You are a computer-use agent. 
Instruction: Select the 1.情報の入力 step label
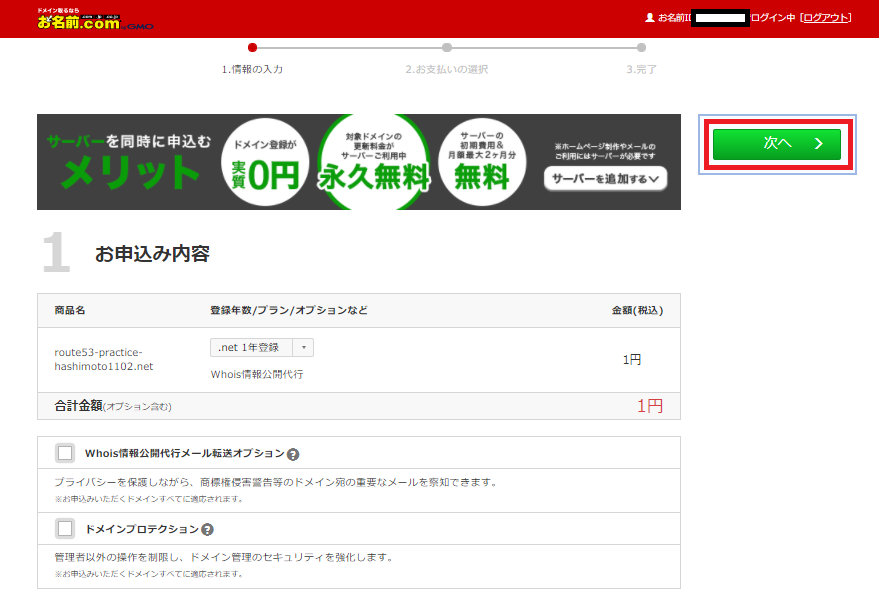click(x=252, y=70)
